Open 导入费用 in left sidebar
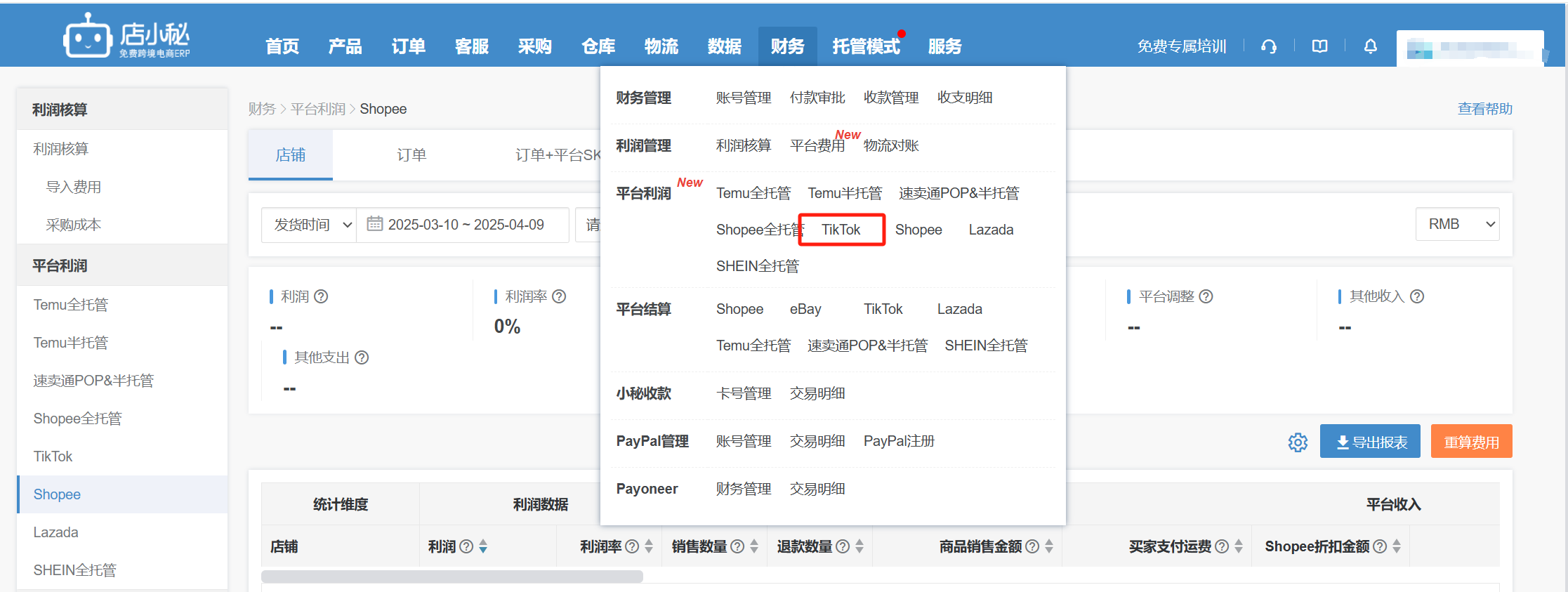The height and width of the screenshot is (592, 1568). click(74, 187)
